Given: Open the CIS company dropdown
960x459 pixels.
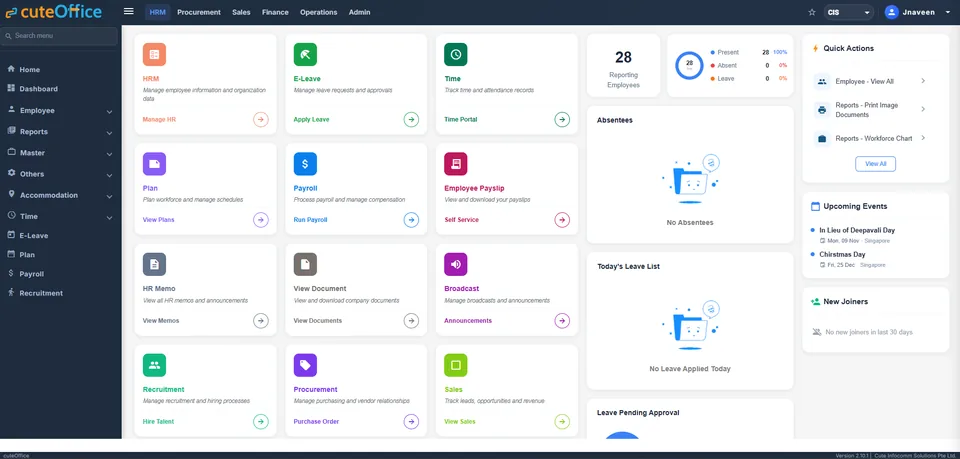Looking at the screenshot, I should click(x=848, y=12).
